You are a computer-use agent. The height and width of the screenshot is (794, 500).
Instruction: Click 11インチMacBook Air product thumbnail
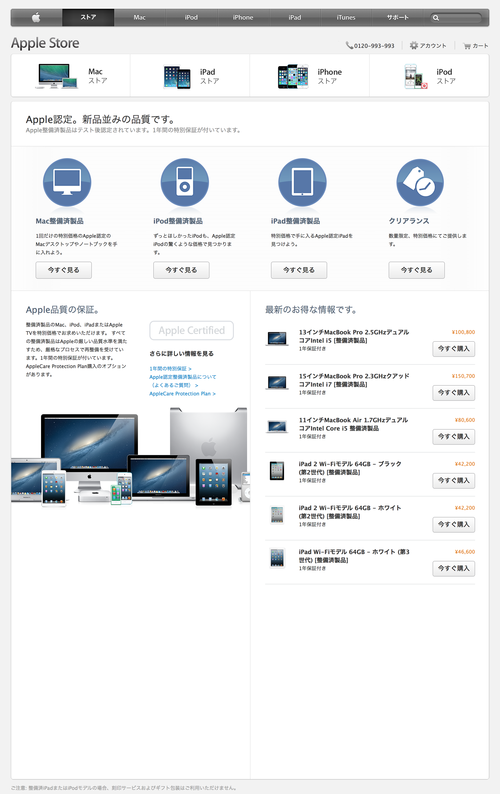[x=277, y=426]
